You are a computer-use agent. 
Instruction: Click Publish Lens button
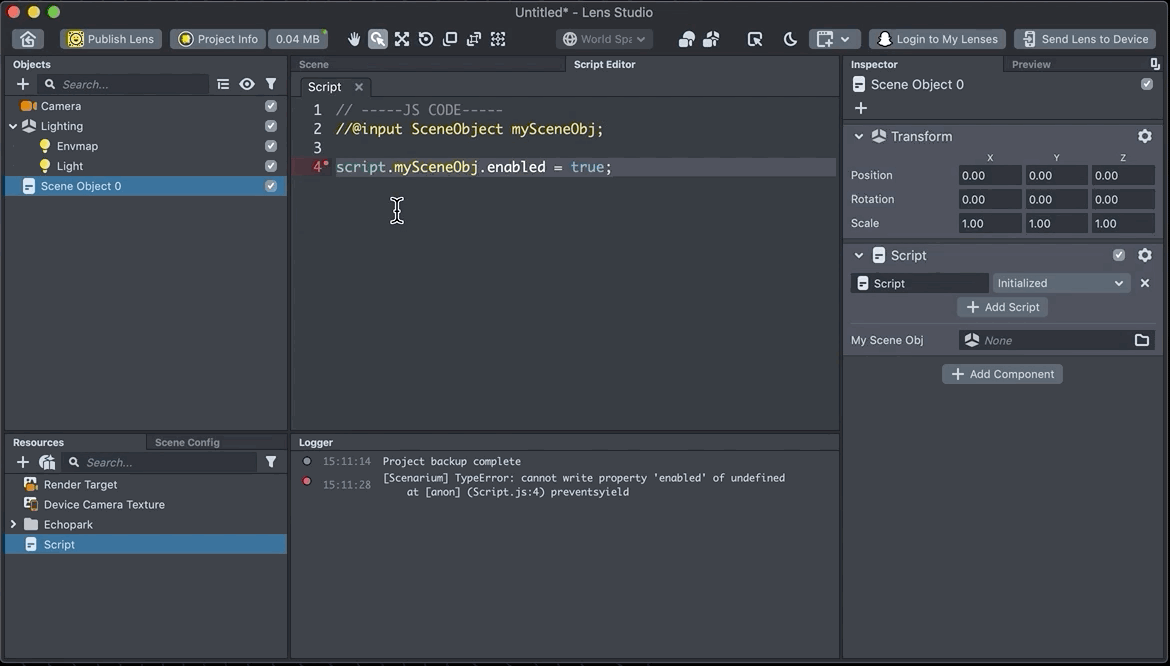pyautogui.click(x=111, y=39)
